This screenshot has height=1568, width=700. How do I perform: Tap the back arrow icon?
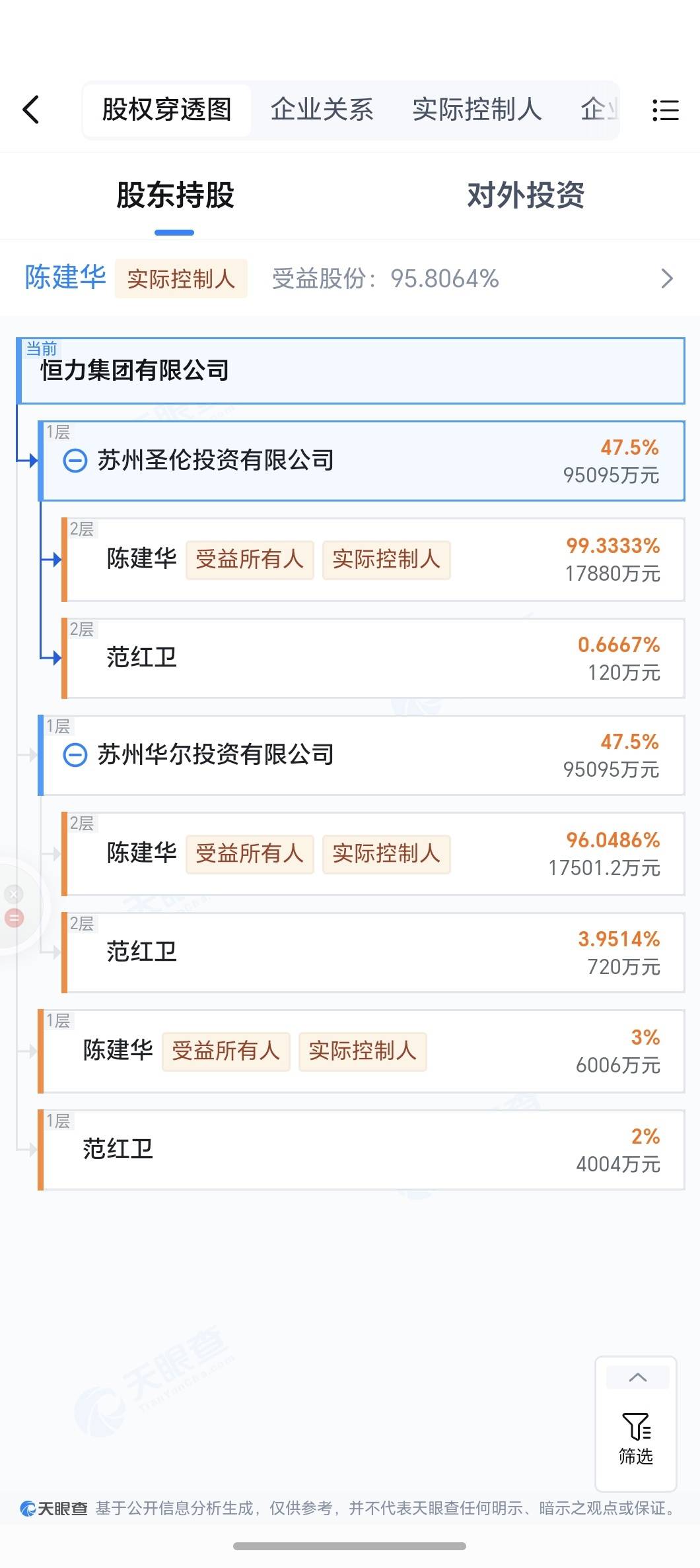(31, 110)
